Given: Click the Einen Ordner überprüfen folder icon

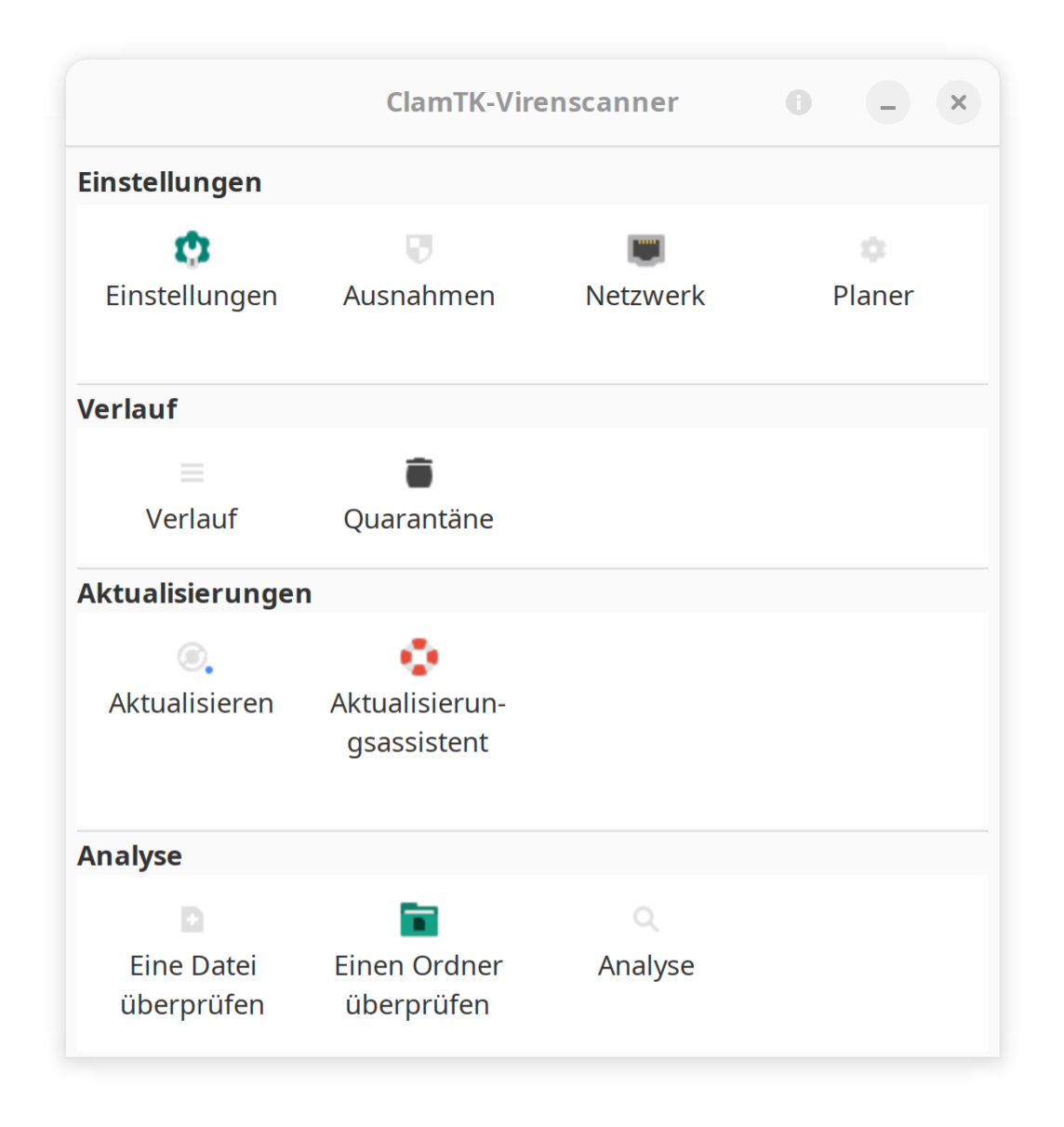Looking at the screenshot, I should coord(419,920).
